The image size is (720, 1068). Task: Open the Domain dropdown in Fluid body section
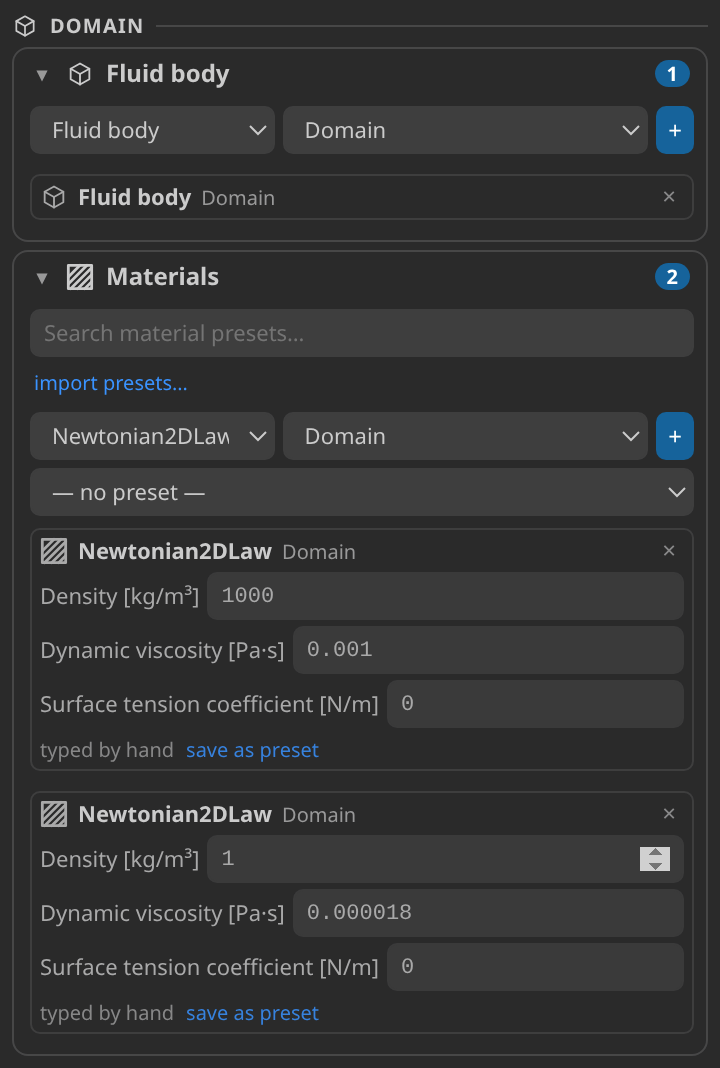(x=465, y=130)
